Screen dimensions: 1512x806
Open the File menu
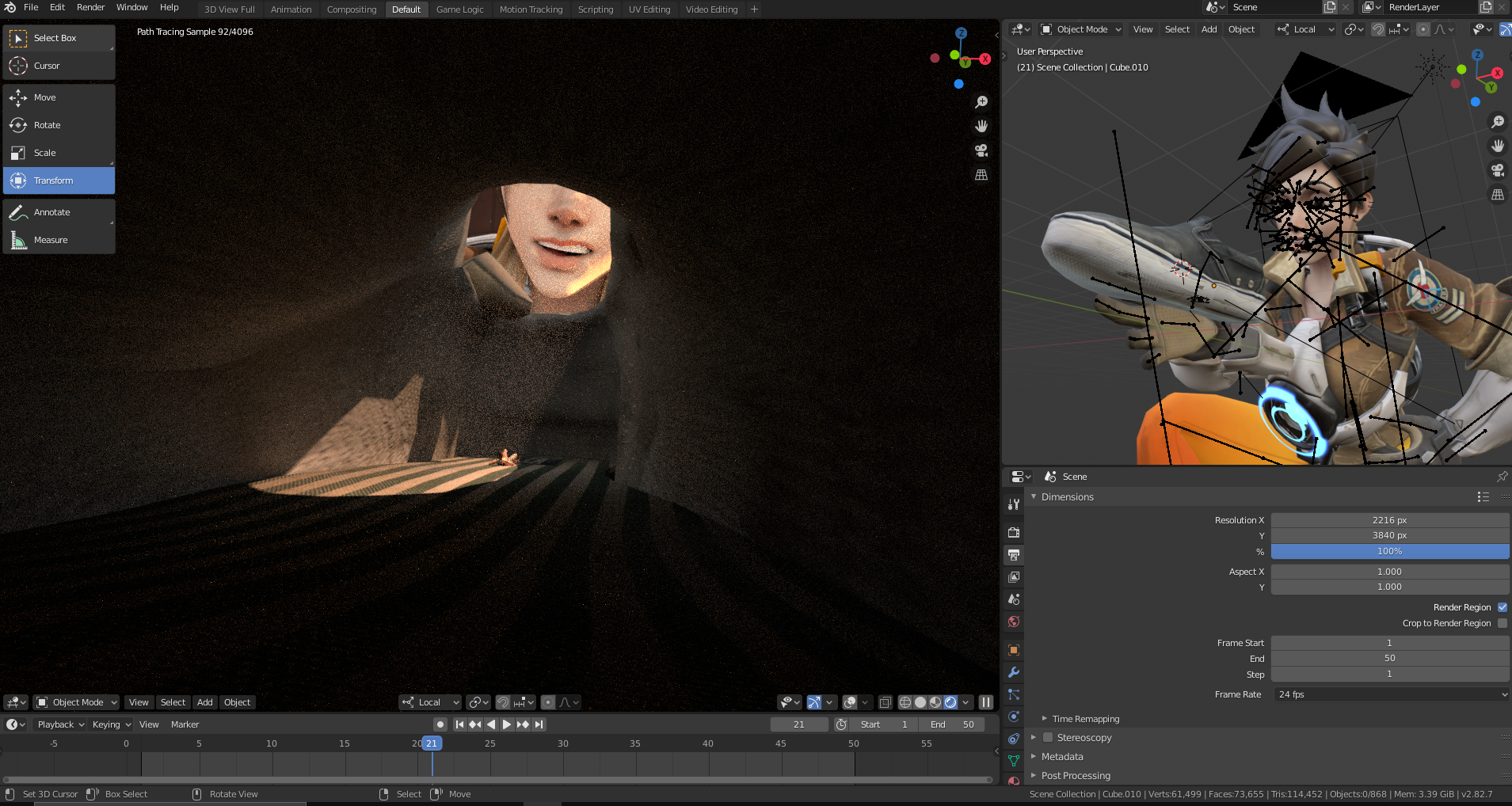point(31,7)
